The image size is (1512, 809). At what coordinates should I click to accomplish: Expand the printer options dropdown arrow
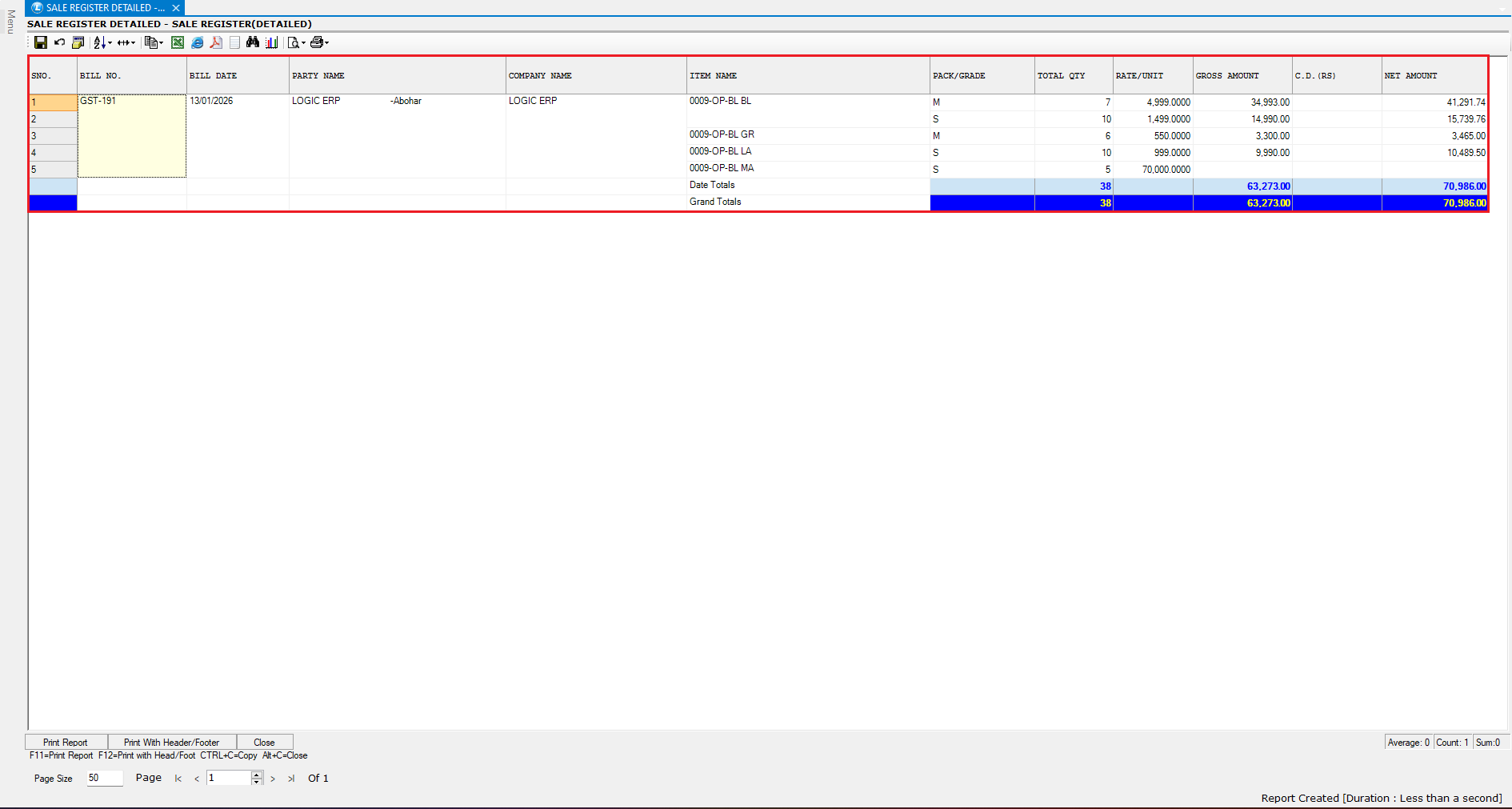click(327, 43)
